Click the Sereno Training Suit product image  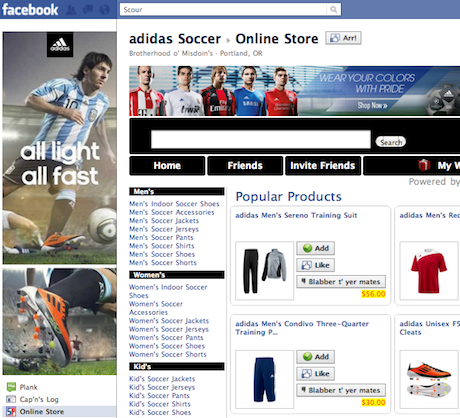coord(265,271)
